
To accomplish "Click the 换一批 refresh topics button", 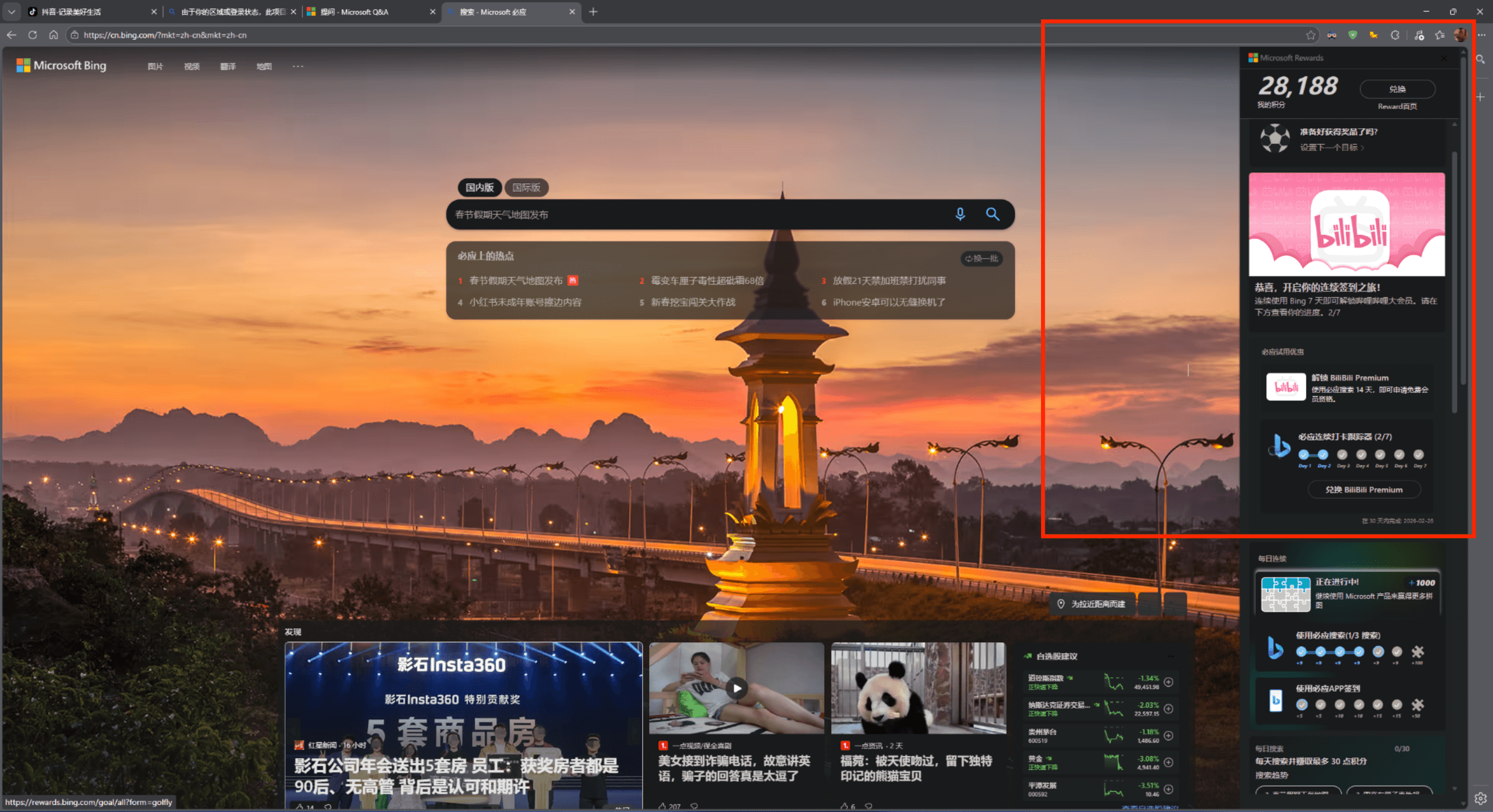I will (x=982, y=258).
